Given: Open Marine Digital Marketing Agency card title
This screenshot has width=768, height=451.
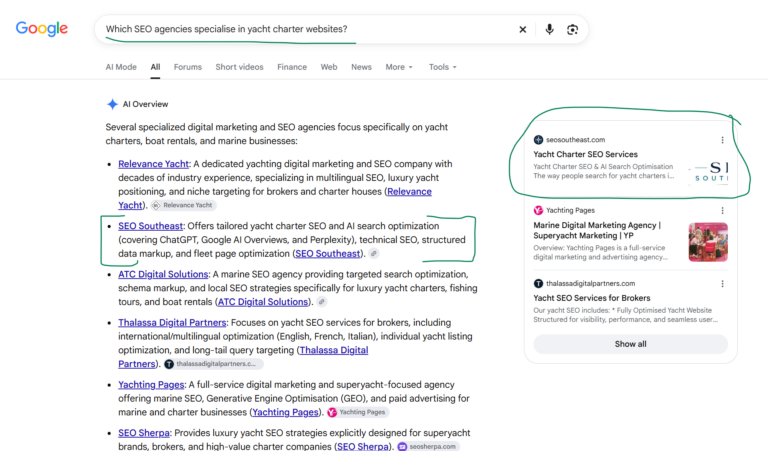Looking at the screenshot, I should pos(597,230).
